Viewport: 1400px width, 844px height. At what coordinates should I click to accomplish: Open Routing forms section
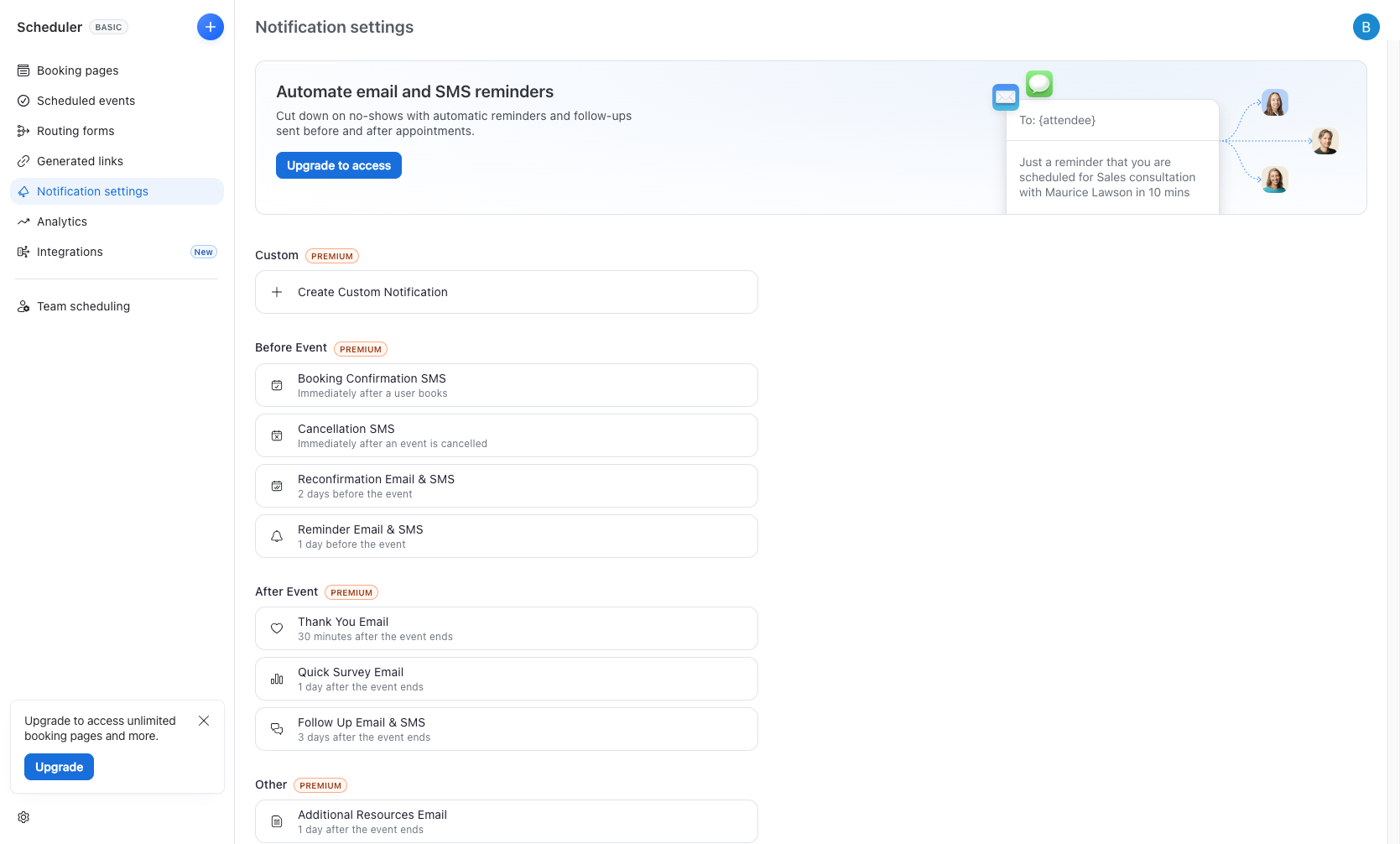point(117,131)
